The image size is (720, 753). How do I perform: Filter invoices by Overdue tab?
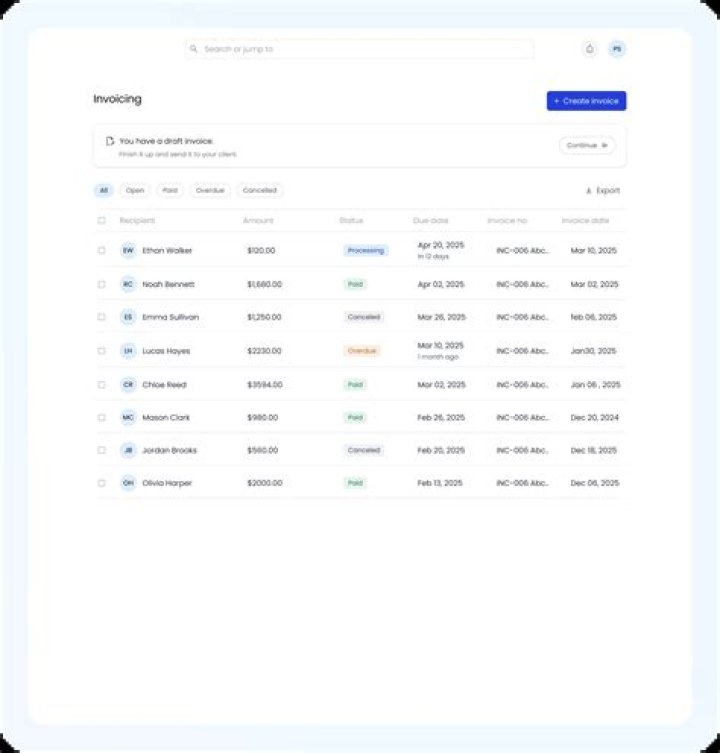pyautogui.click(x=210, y=190)
